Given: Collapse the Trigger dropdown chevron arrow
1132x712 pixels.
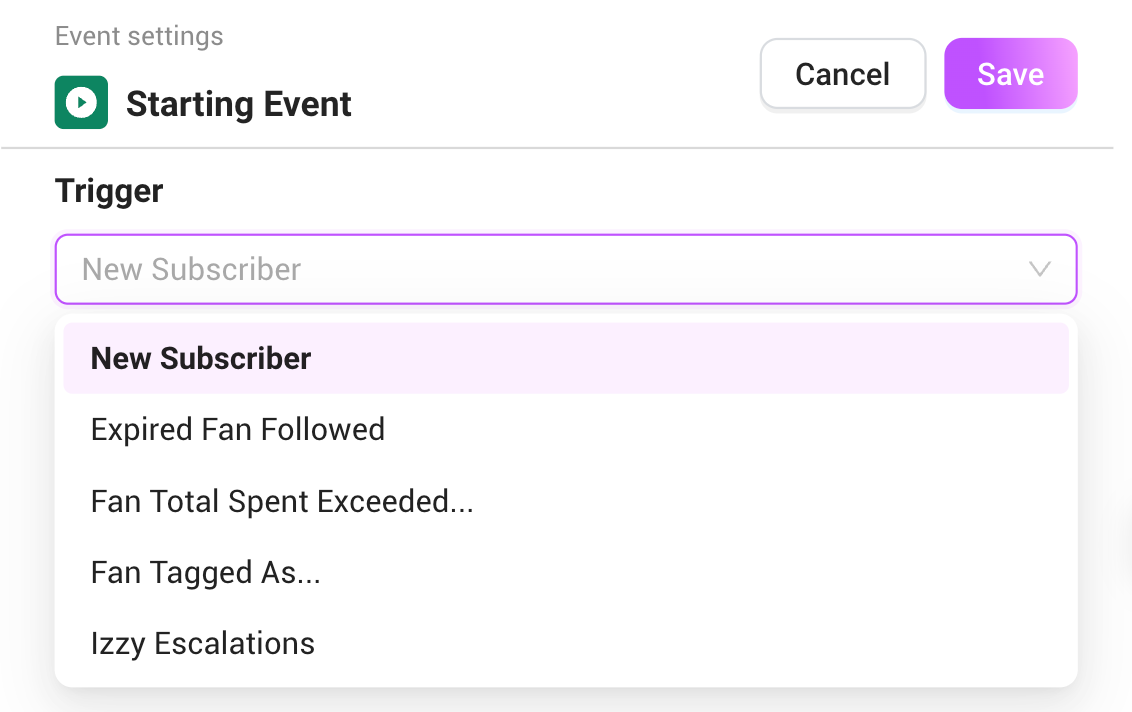Looking at the screenshot, I should click(1040, 269).
